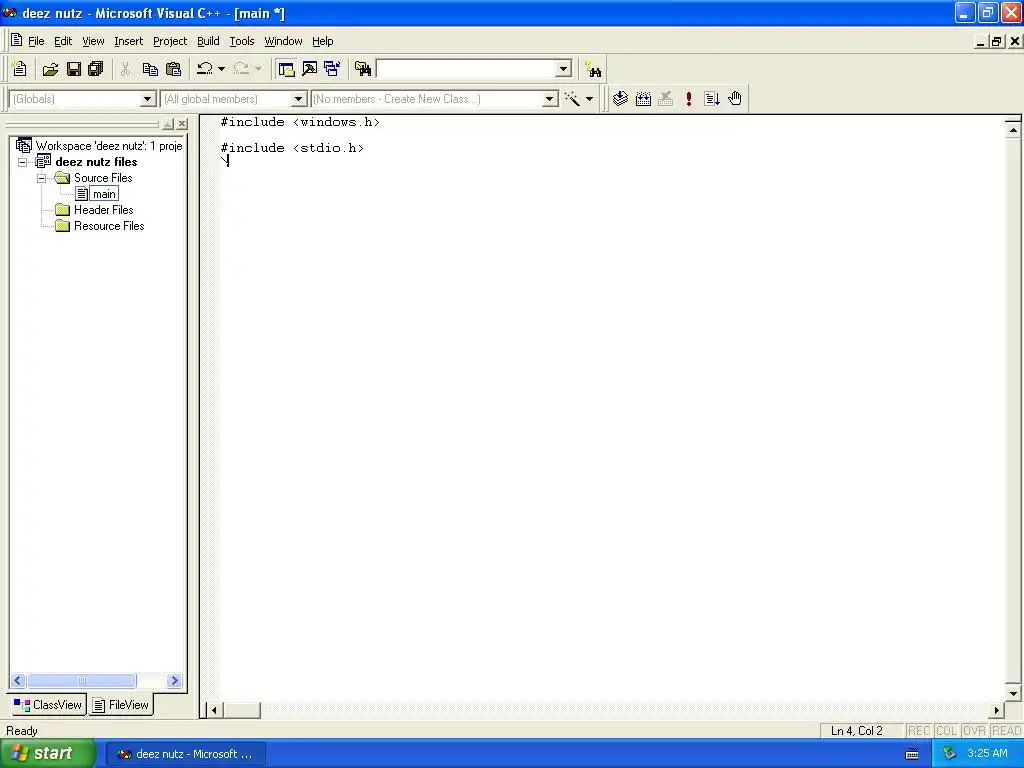Click the workspace horizontal scrollbar thumb
This screenshot has height=768, width=1024.
click(82, 680)
